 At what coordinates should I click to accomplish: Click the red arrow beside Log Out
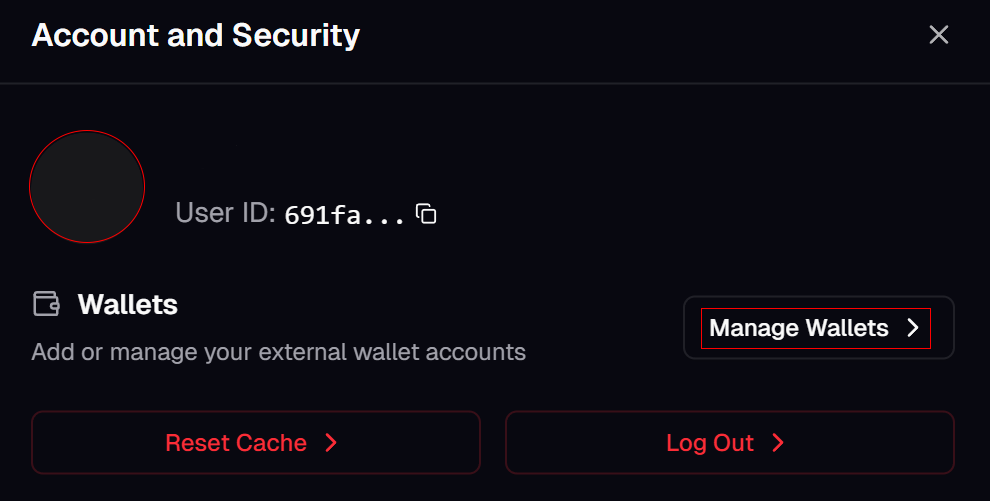[x=778, y=443]
